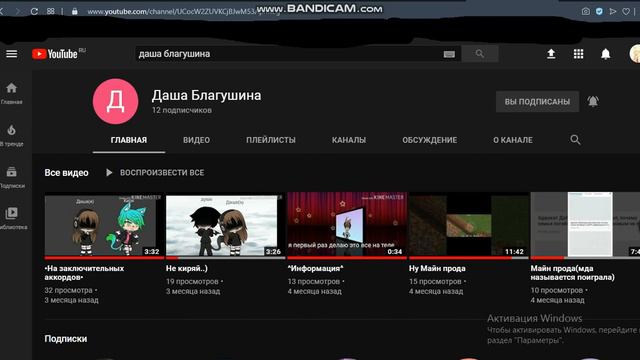This screenshot has width=640, height=360.
Task: Click the 12 подписчиков count
Action: (182, 110)
